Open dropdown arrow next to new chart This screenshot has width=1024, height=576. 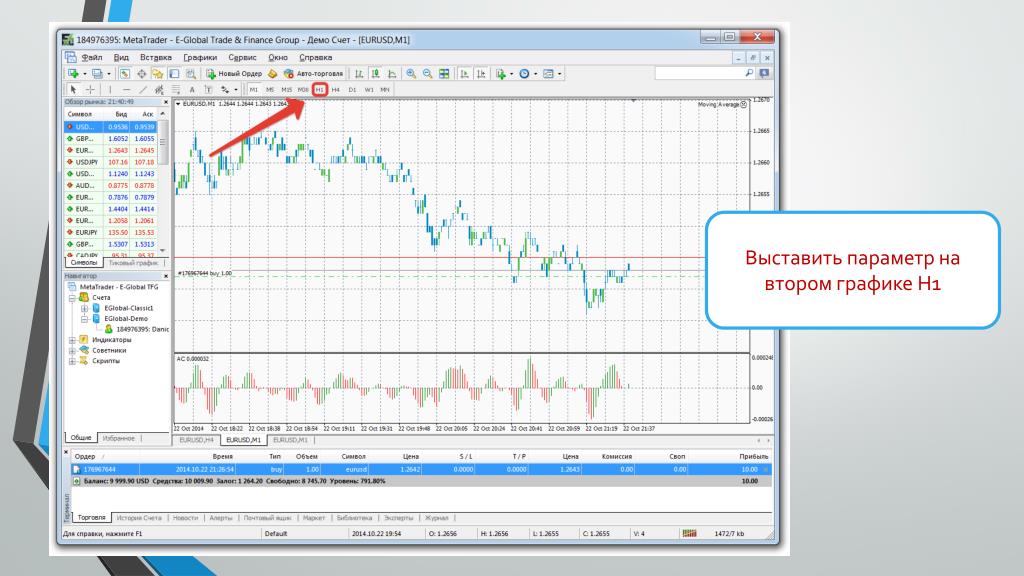pyautogui.click(x=85, y=74)
